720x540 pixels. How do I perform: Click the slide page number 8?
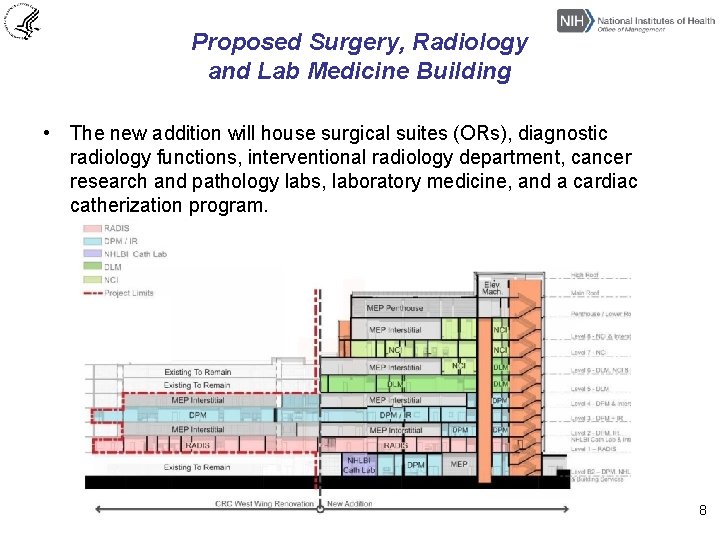pyautogui.click(x=703, y=510)
